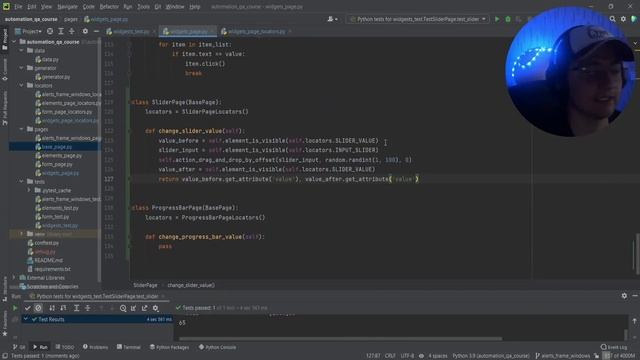The height and width of the screenshot is (360, 640).
Task: Toggle Show Ignored tests circle icon
Action: [x=38, y=308]
